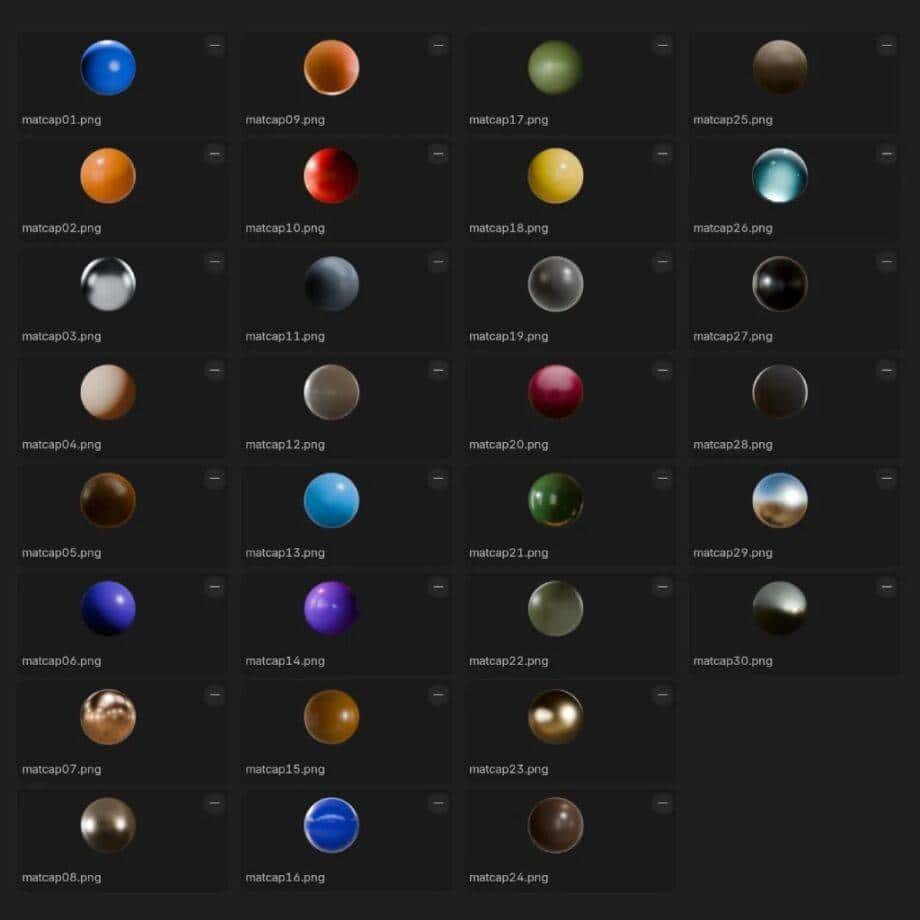Choose the gold matcap23 sphere thumbnail
This screenshot has width=920, height=920.
(x=556, y=717)
